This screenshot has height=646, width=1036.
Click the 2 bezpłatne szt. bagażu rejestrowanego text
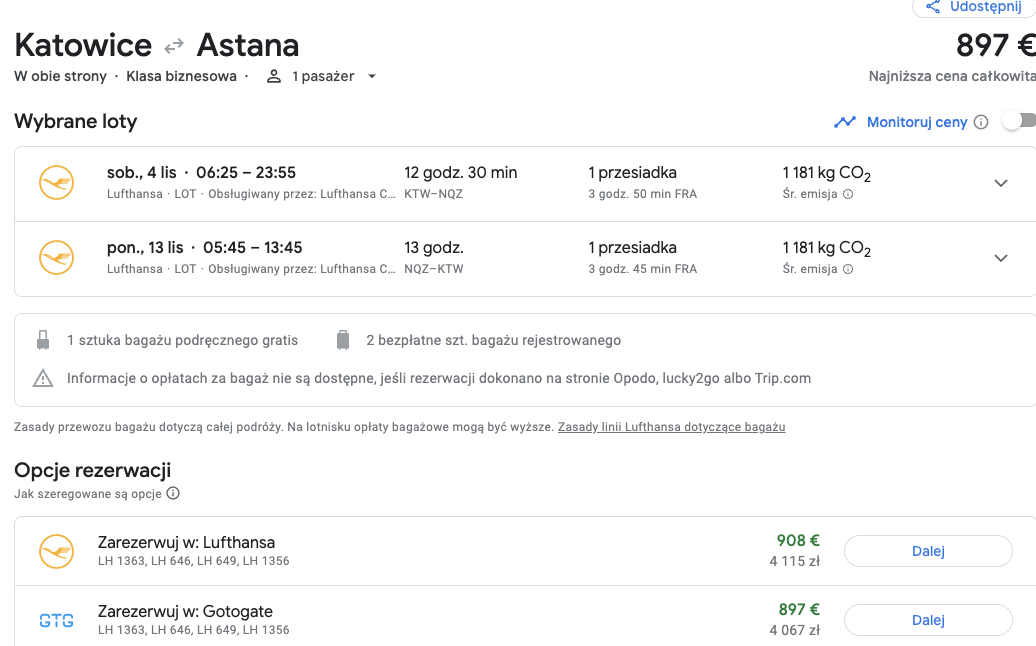click(x=494, y=340)
